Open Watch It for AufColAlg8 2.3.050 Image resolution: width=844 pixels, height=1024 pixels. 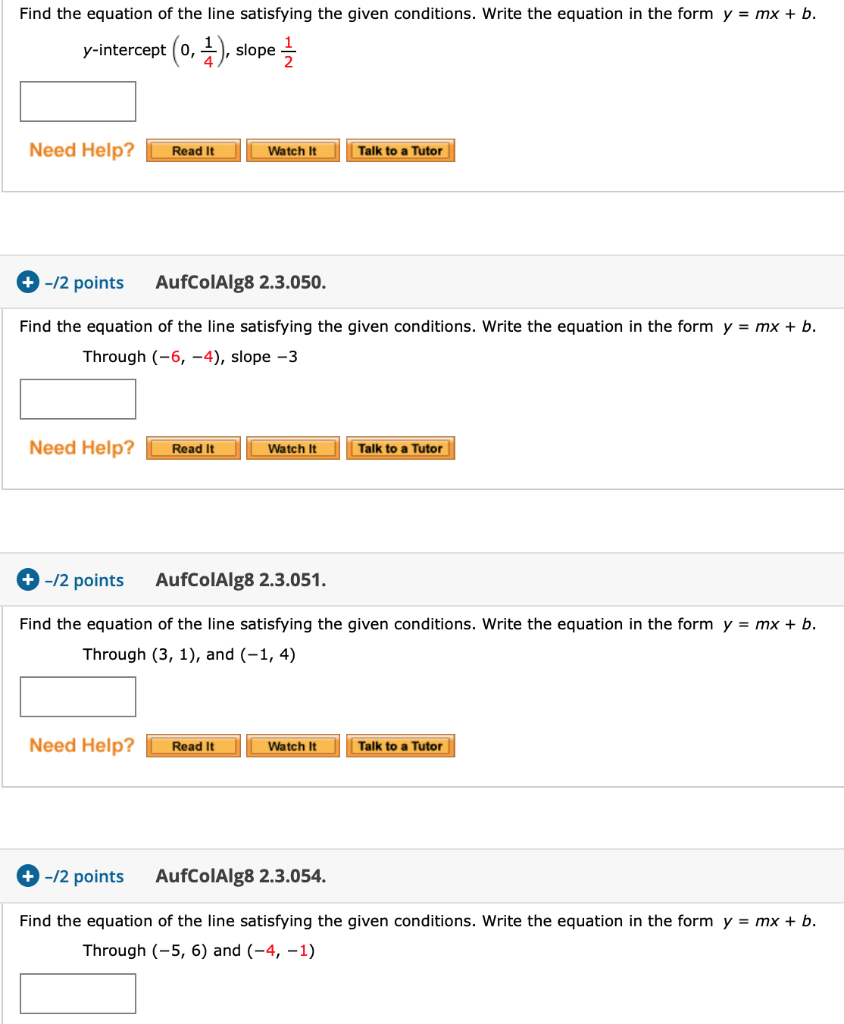pos(292,448)
